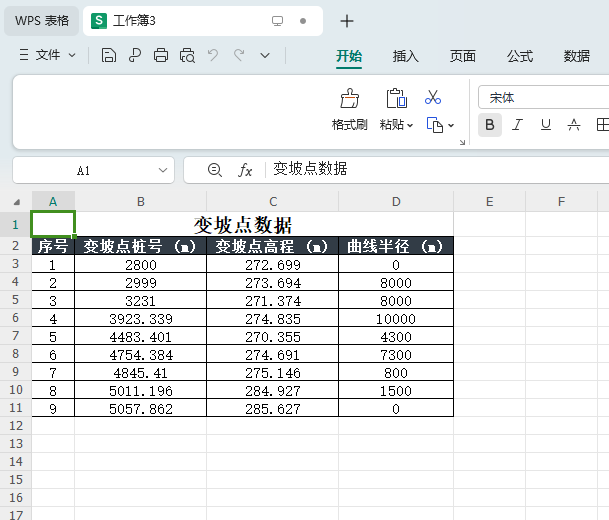Click the zoom magnifier in formula bar
The image size is (609, 520).
(214, 170)
